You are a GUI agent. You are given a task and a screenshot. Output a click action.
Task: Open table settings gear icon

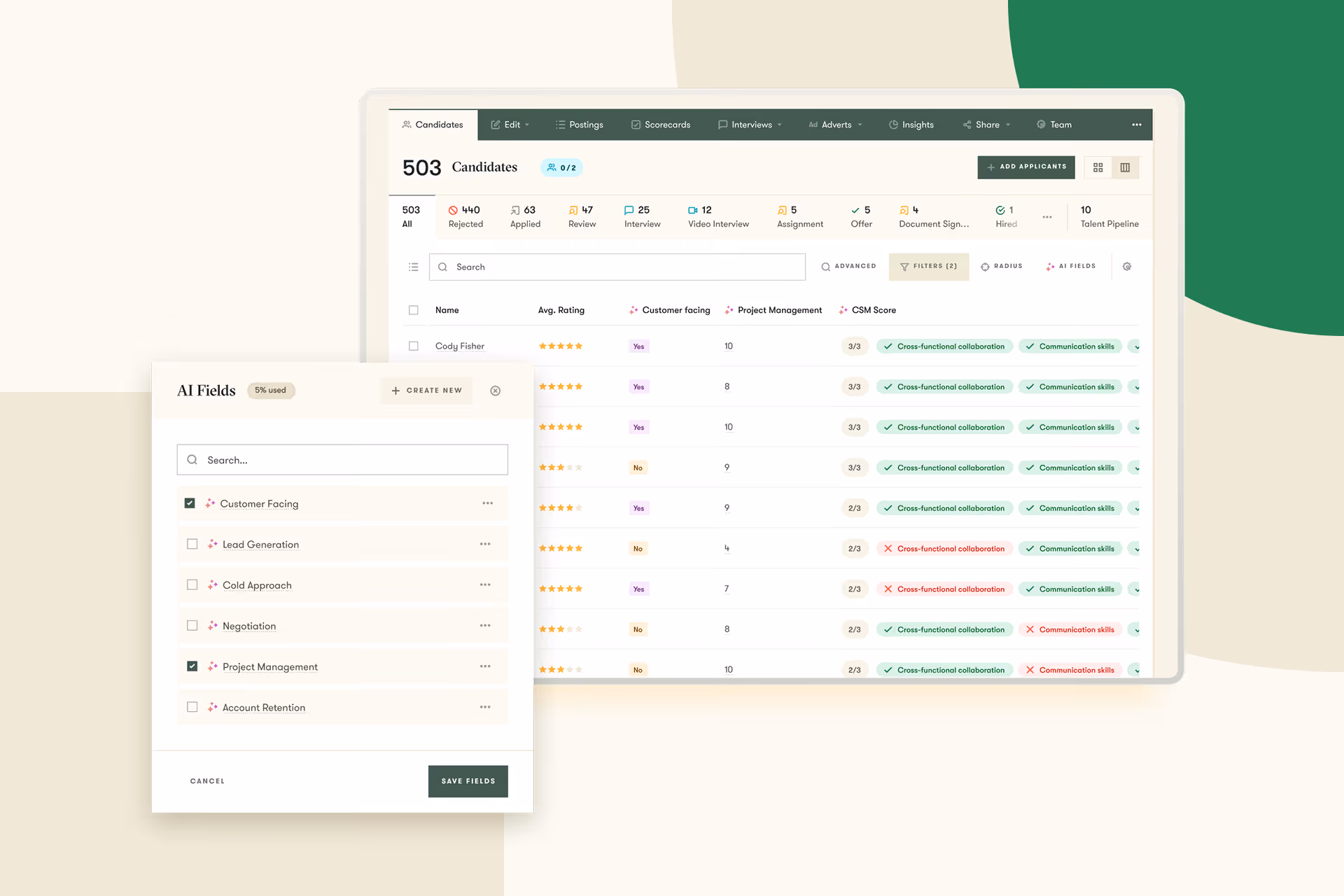tap(1126, 267)
